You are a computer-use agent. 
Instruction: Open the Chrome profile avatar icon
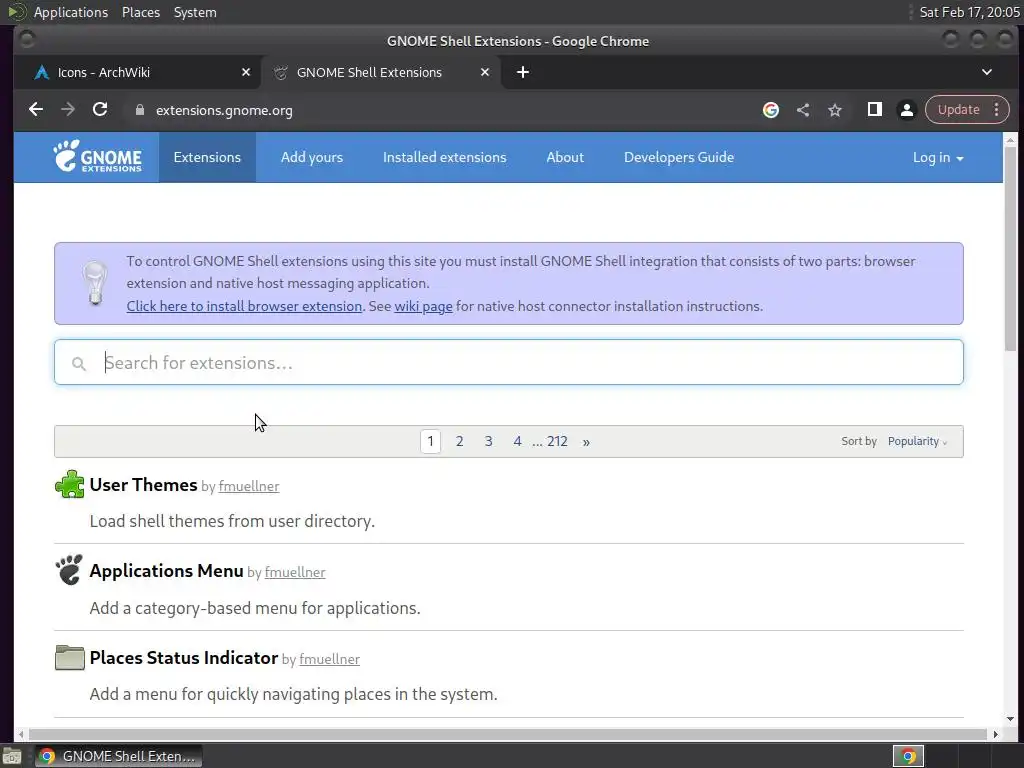(906, 110)
